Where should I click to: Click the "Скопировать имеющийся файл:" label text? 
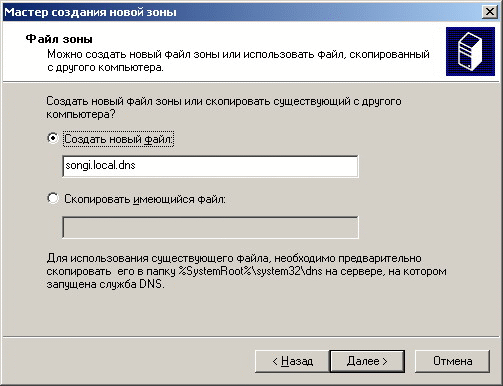(x=145, y=199)
